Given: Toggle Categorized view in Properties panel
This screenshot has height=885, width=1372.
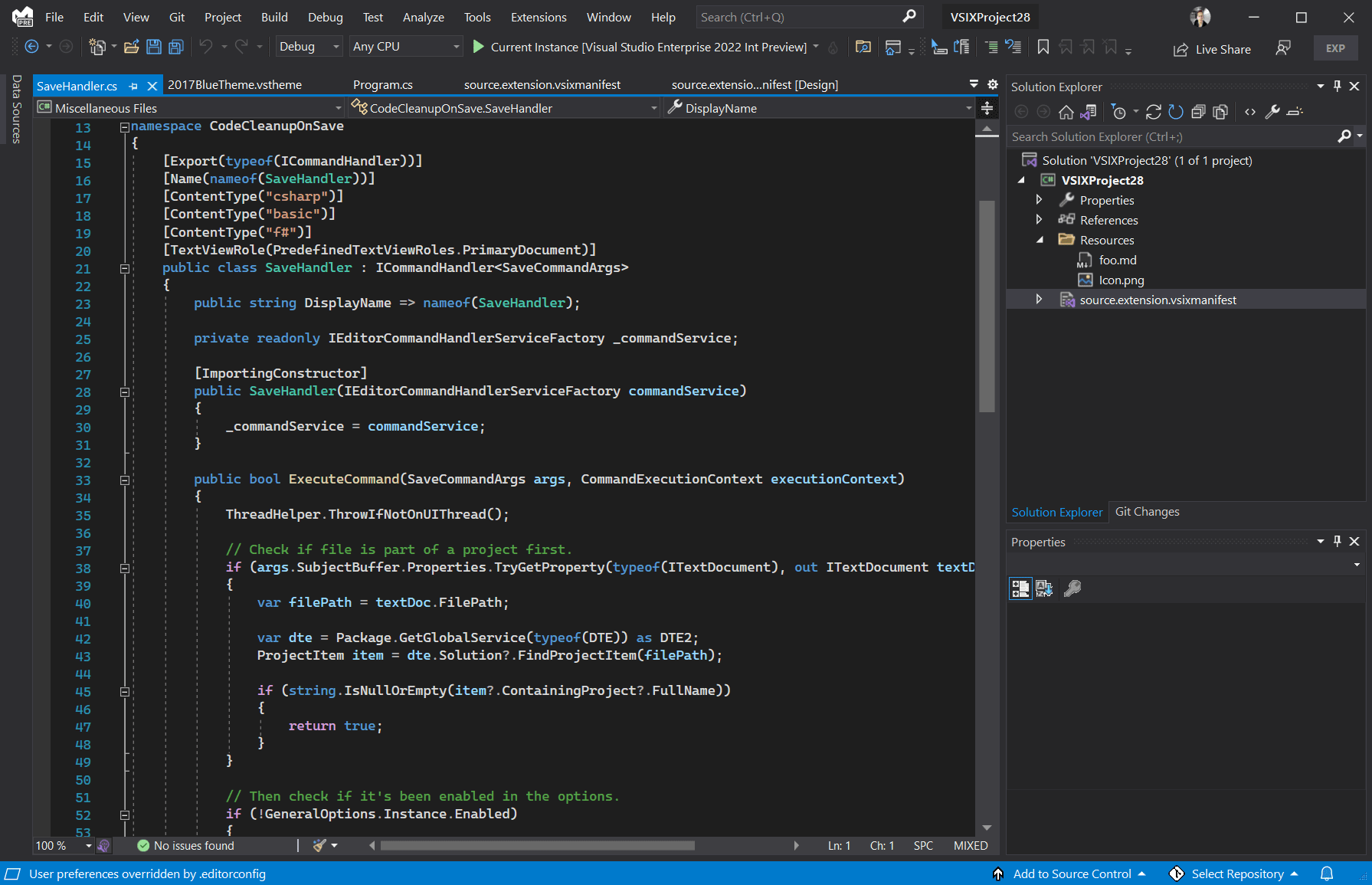Looking at the screenshot, I should click(1020, 588).
